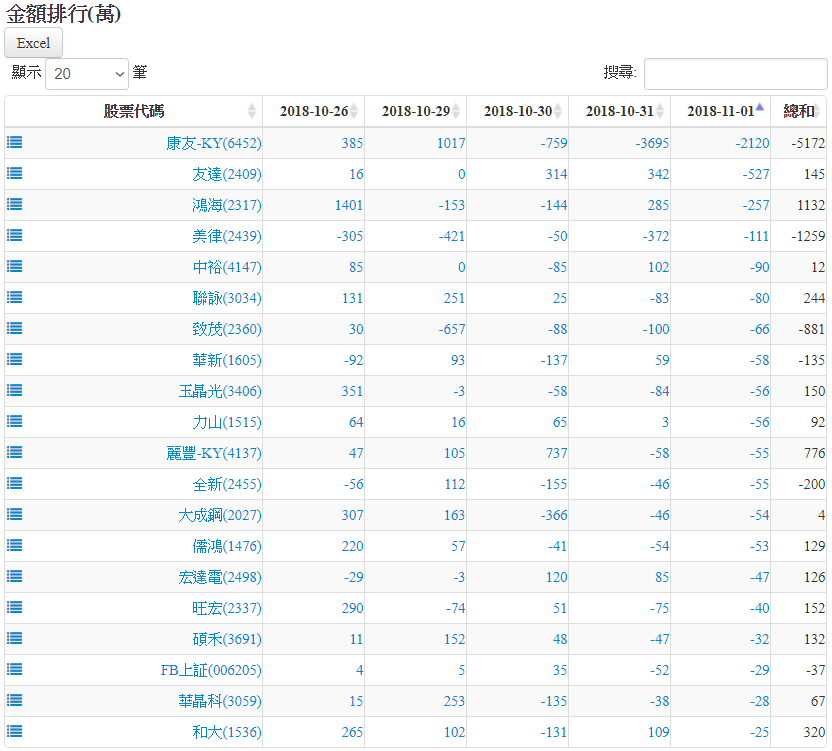Open the list icon for FB上証(006205)
This screenshot has width=832, height=751.
(x=14, y=669)
